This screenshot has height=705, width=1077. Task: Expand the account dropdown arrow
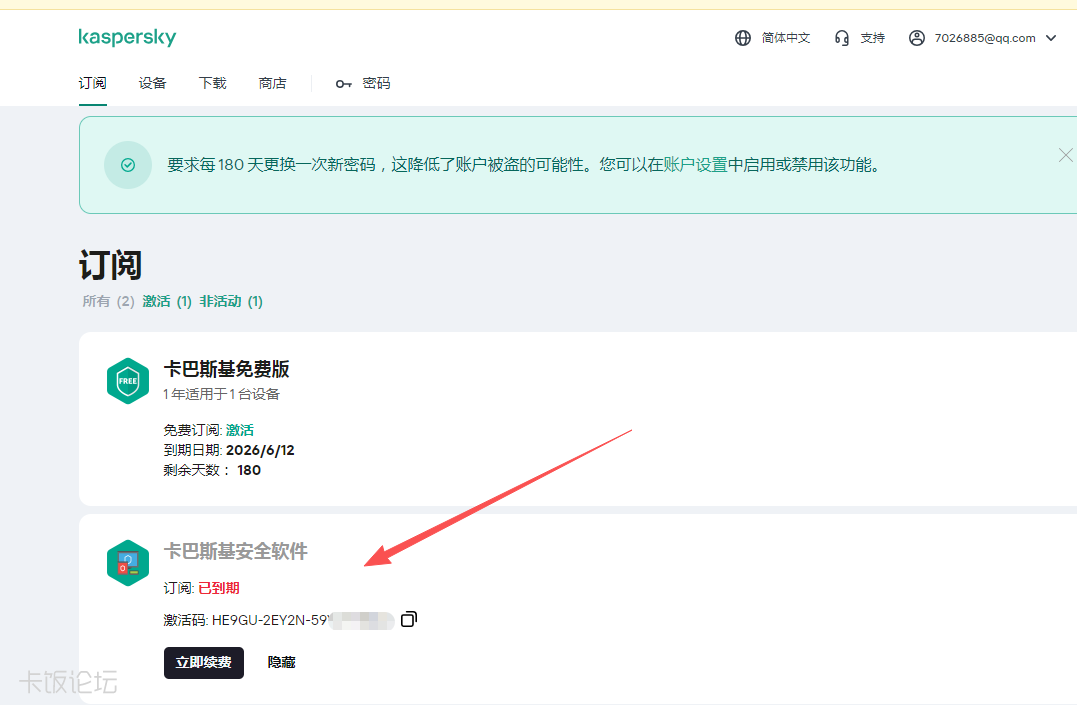coord(1051,38)
